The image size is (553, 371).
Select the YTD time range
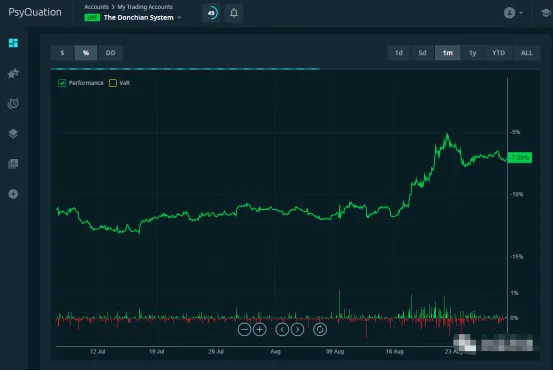tap(498, 53)
